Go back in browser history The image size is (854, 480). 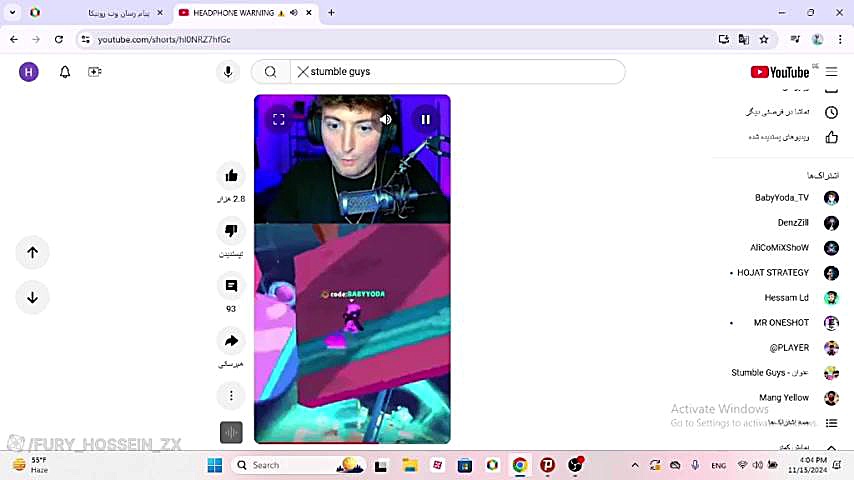point(14,39)
